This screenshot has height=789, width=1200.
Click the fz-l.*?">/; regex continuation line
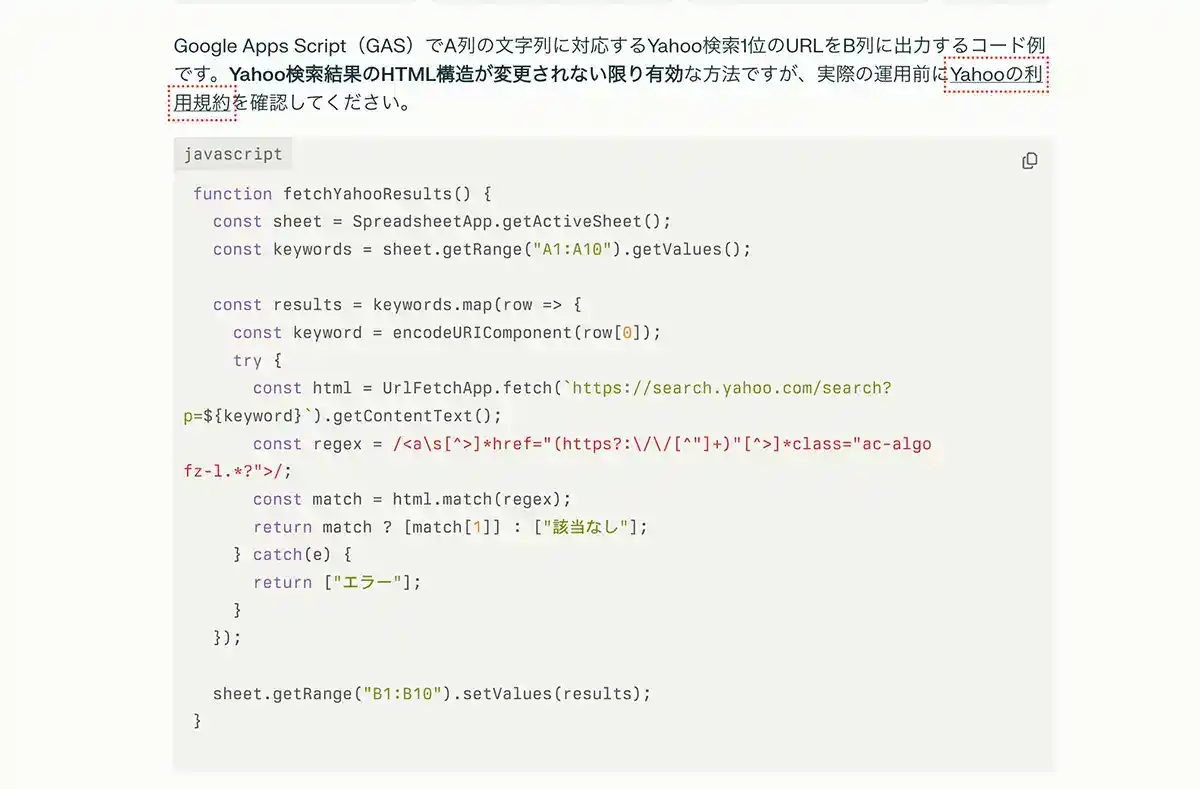(x=238, y=471)
